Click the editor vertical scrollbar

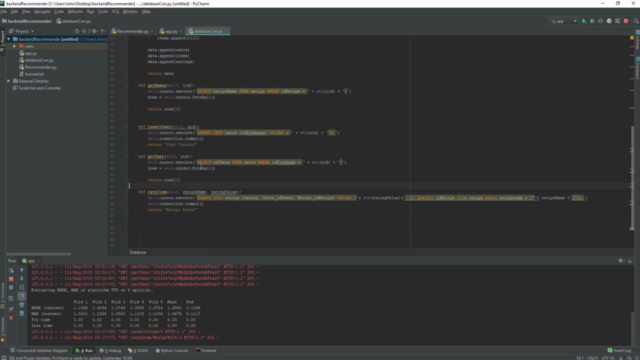coord(632,178)
